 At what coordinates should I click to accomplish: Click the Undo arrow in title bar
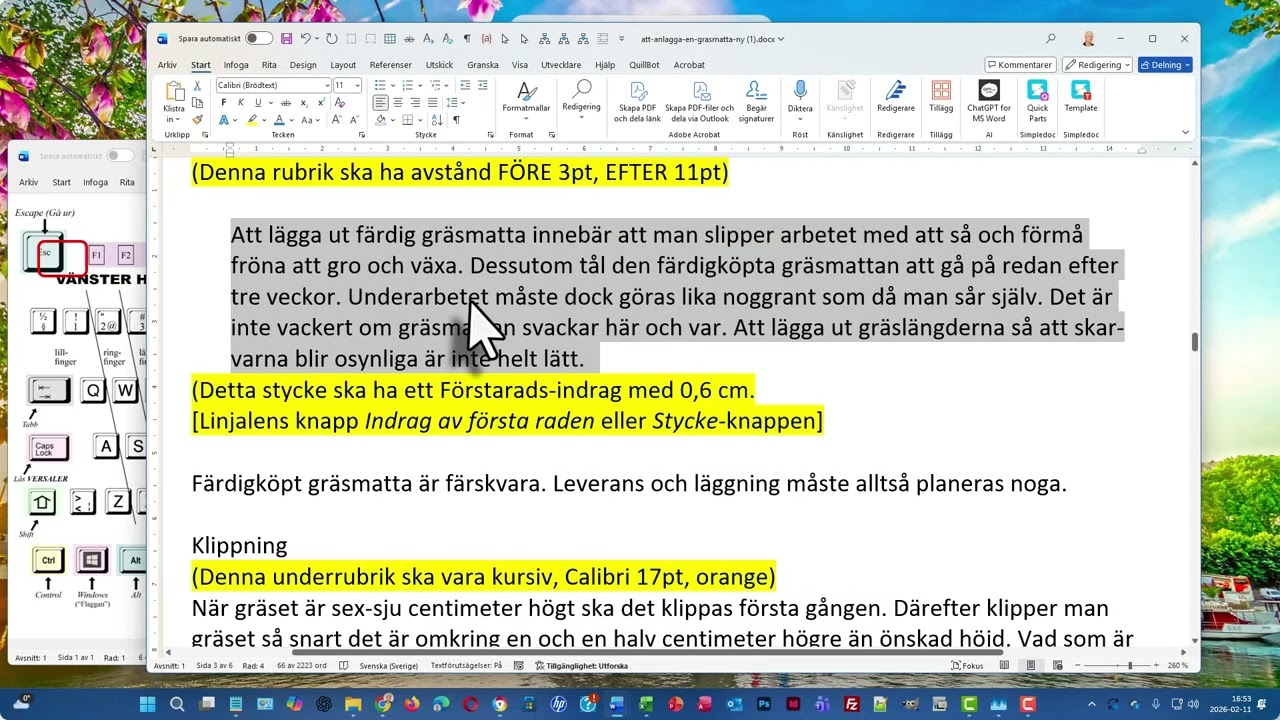coord(306,38)
